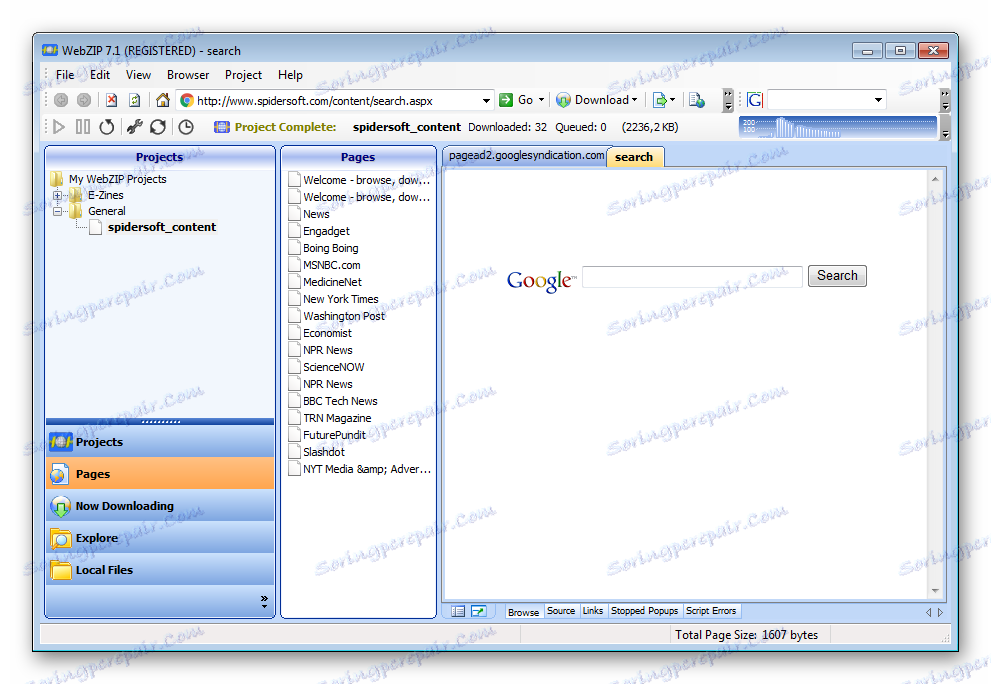Image resolution: width=991 pixels, height=684 pixels.
Task: Open the Engadget page entry
Action: [x=326, y=231]
